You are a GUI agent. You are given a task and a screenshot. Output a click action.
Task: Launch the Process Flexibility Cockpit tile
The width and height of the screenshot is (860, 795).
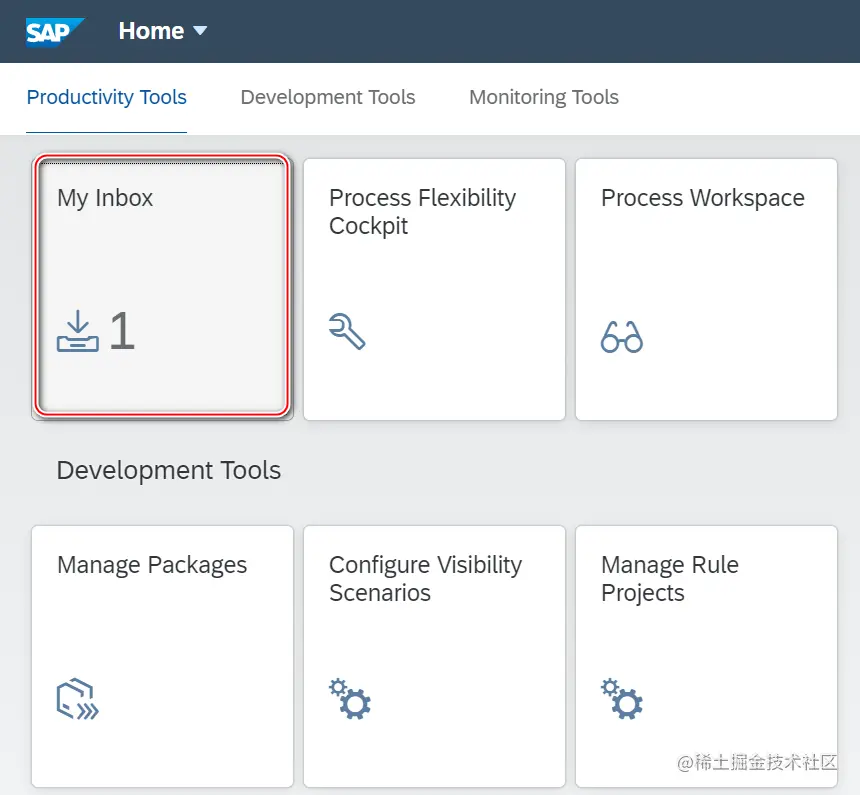(434, 289)
